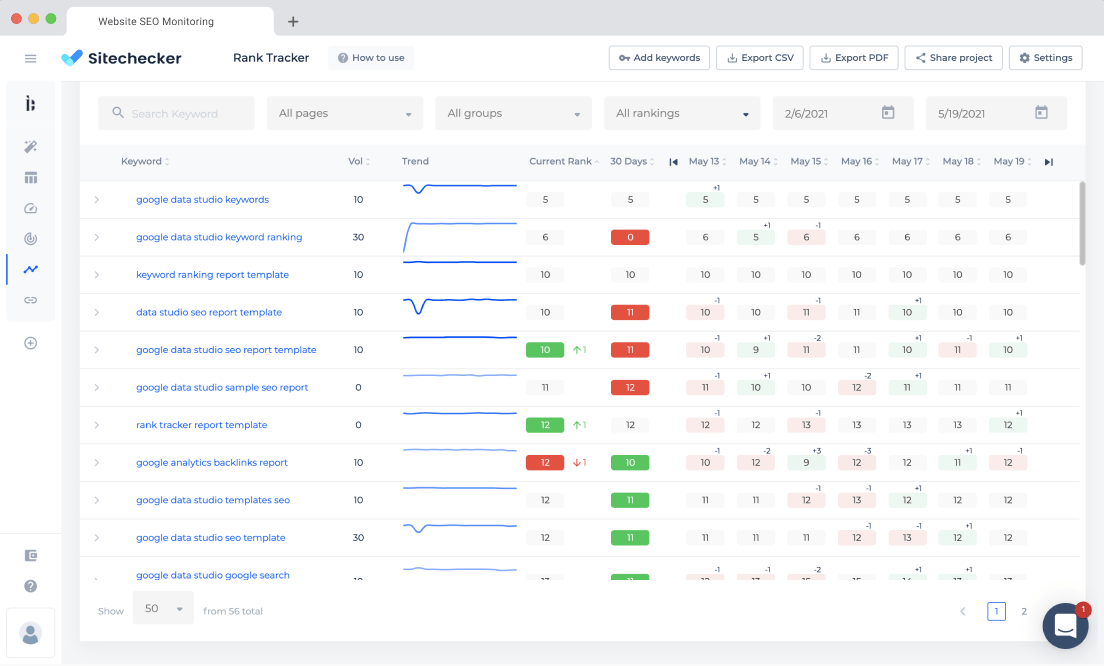Image resolution: width=1104 pixels, height=666 pixels.
Task: Click the plus circle sidebar icon
Action: click(30, 344)
